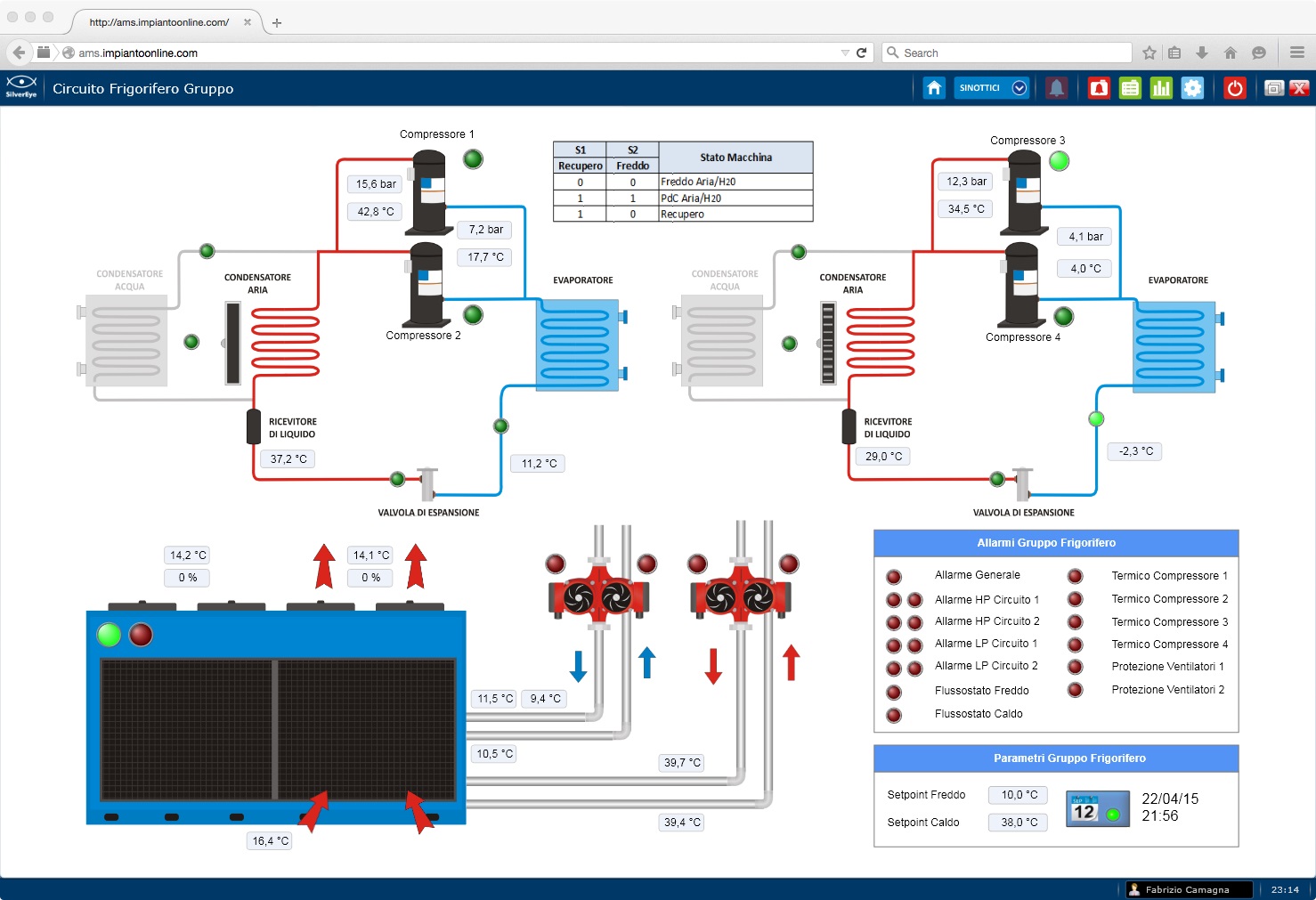Screen dimensions: 1316x900
Task: Click the Setpoint Freddo 10,0 °C value
Action: pos(1019,795)
